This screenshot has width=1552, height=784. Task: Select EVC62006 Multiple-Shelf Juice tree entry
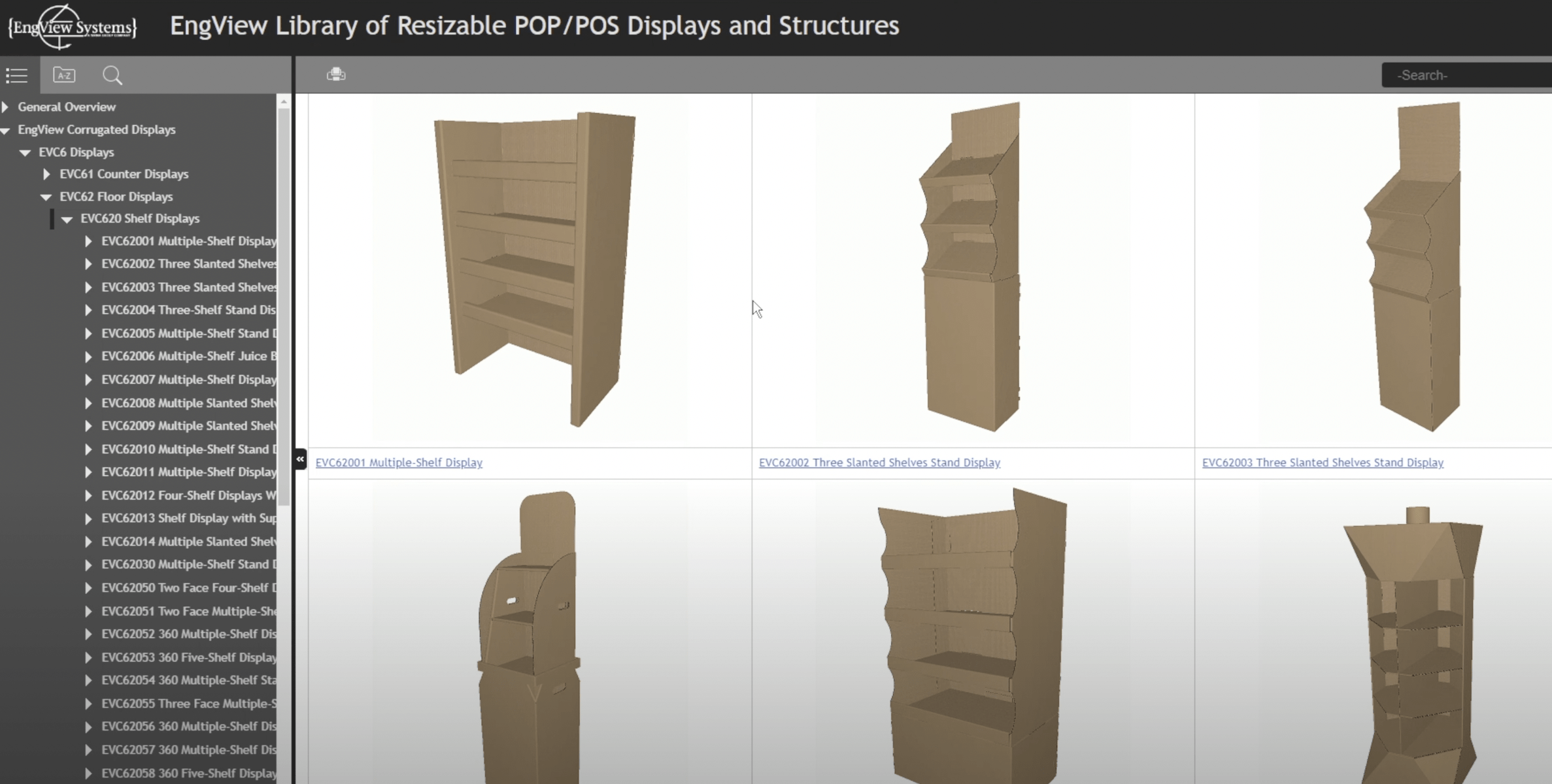click(x=189, y=356)
